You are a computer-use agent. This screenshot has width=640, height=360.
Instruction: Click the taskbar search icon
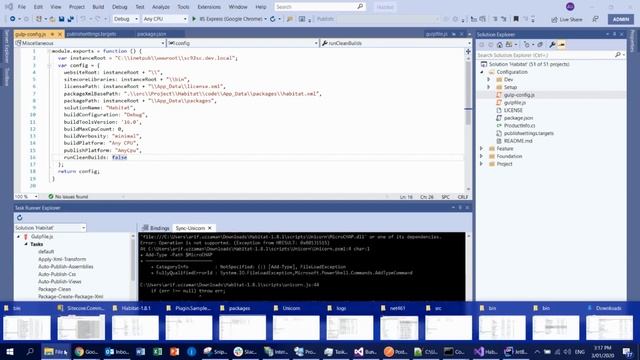pos(30,351)
